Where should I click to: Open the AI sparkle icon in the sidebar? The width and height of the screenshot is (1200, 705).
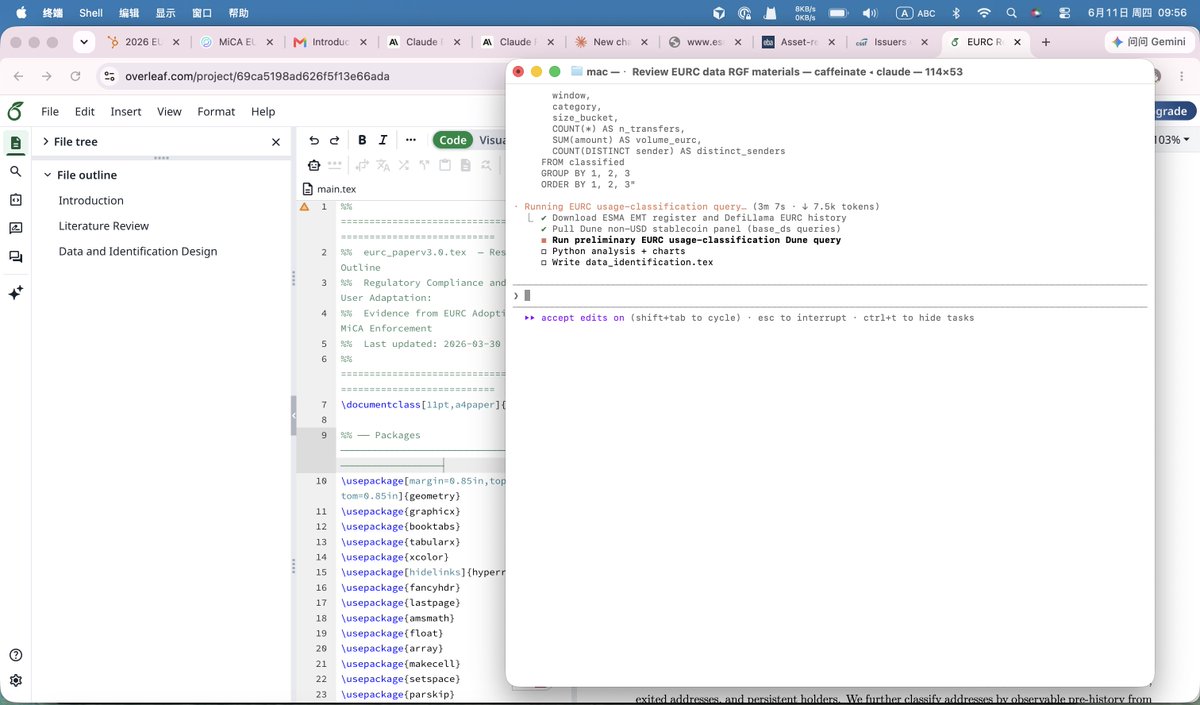tap(16, 293)
